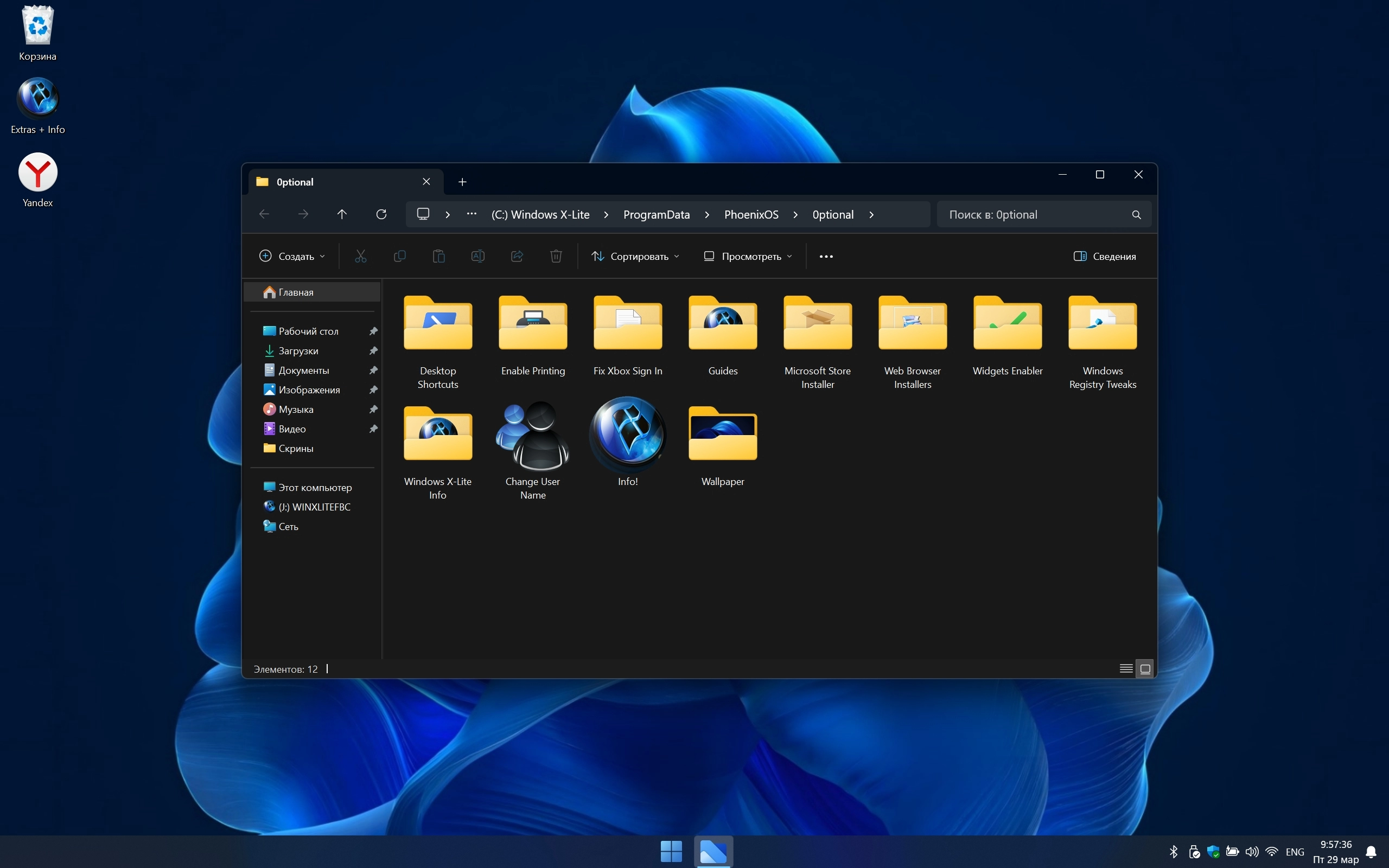Click the Refresh icon in navigation bar
The width and height of the screenshot is (1389, 868).
pos(381,214)
